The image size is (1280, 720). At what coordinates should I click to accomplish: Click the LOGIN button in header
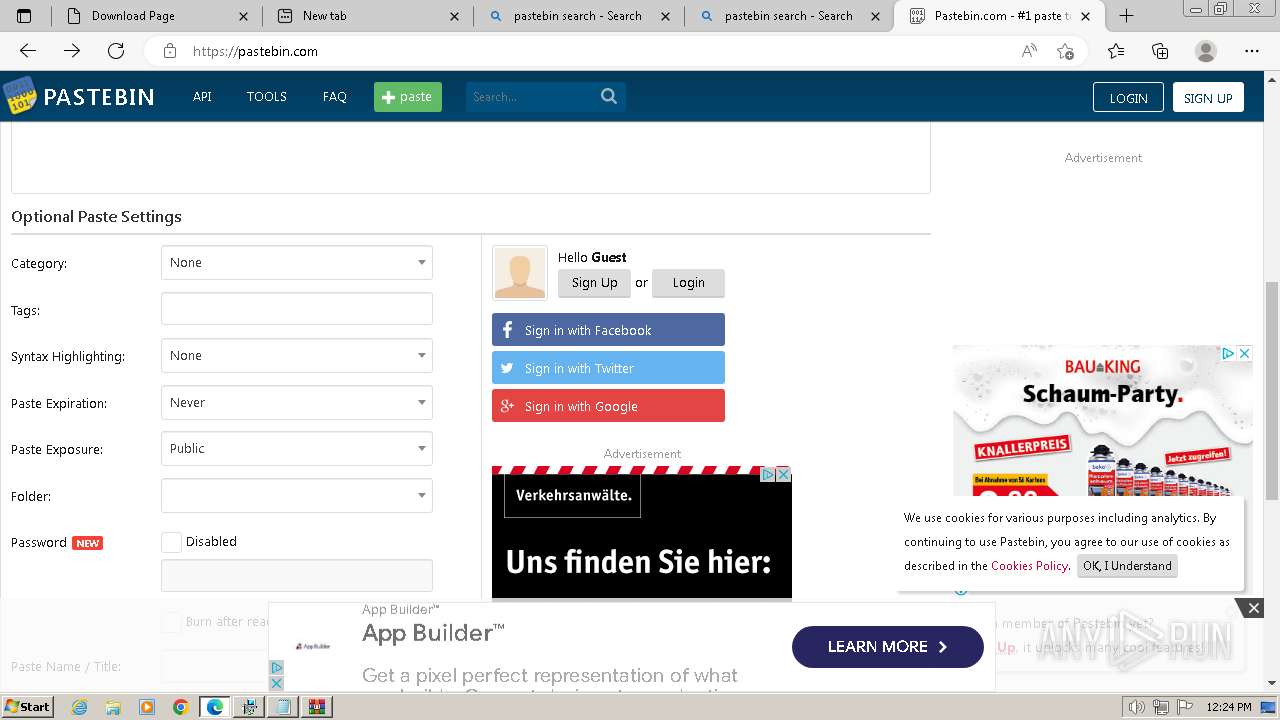tap(1128, 97)
